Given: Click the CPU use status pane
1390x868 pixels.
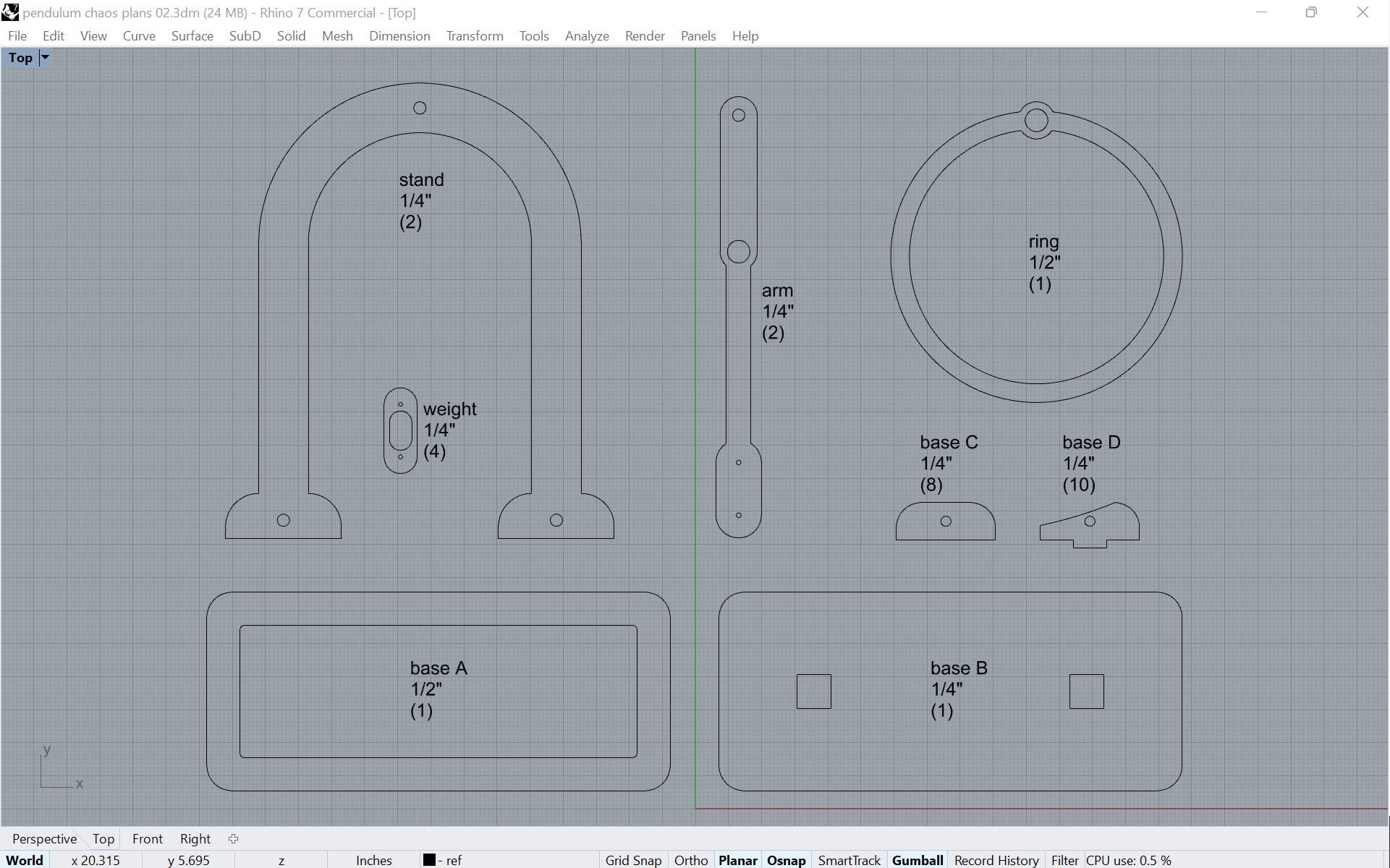Looking at the screenshot, I should tap(1128, 860).
